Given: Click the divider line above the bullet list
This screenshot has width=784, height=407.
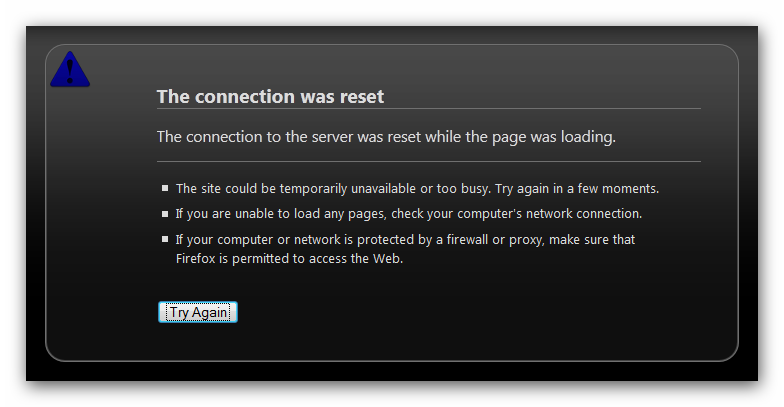Looking at the screenshot, I should [x=428, y=162].
